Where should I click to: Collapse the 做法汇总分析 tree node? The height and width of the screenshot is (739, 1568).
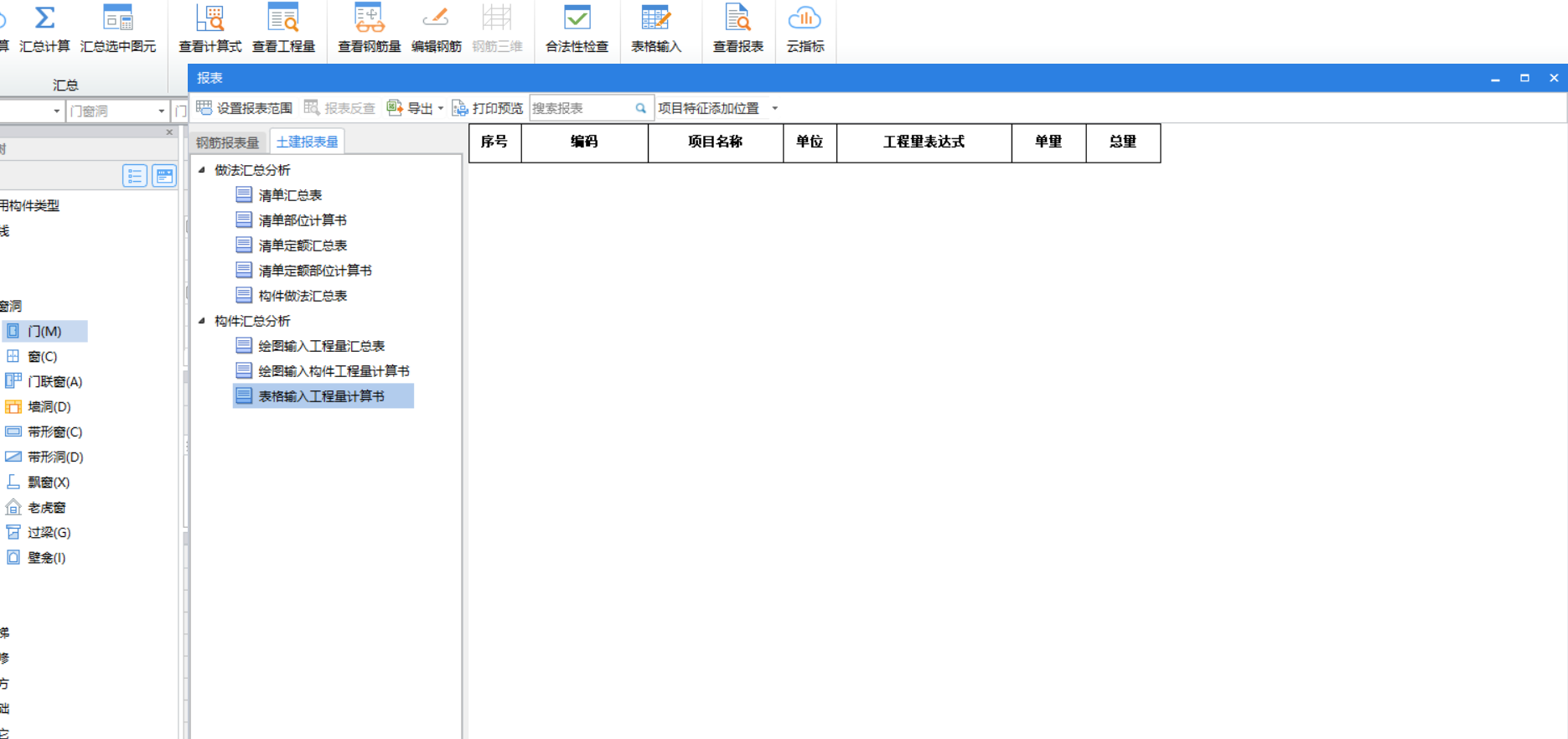pyautogui.click(x=202, y=169)
